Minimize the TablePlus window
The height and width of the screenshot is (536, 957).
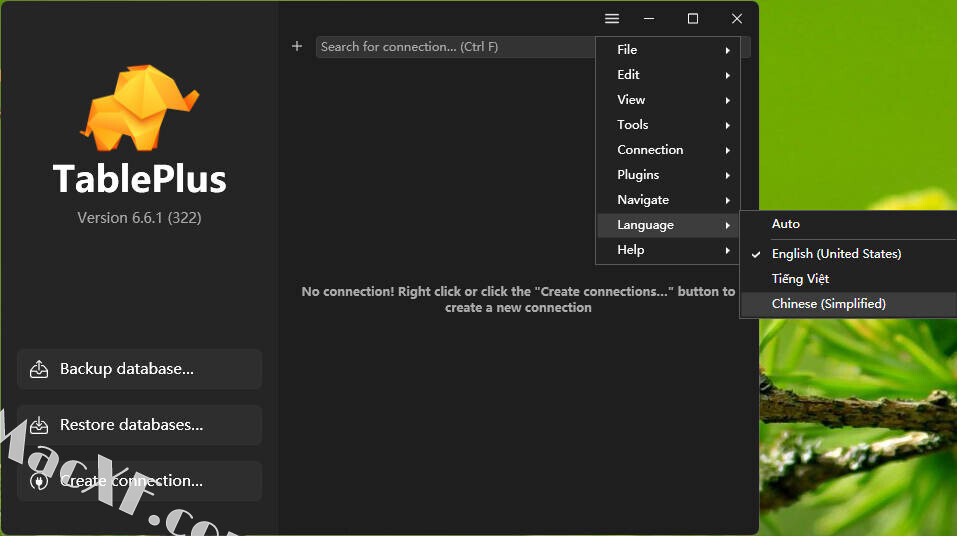649,19
